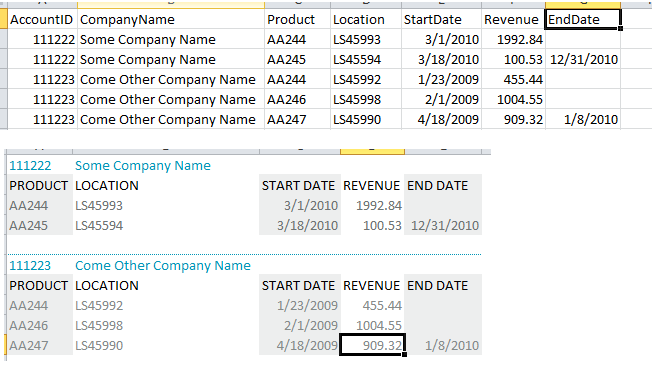
Task: Click location LS45992 in the top table
Action: 366,79
